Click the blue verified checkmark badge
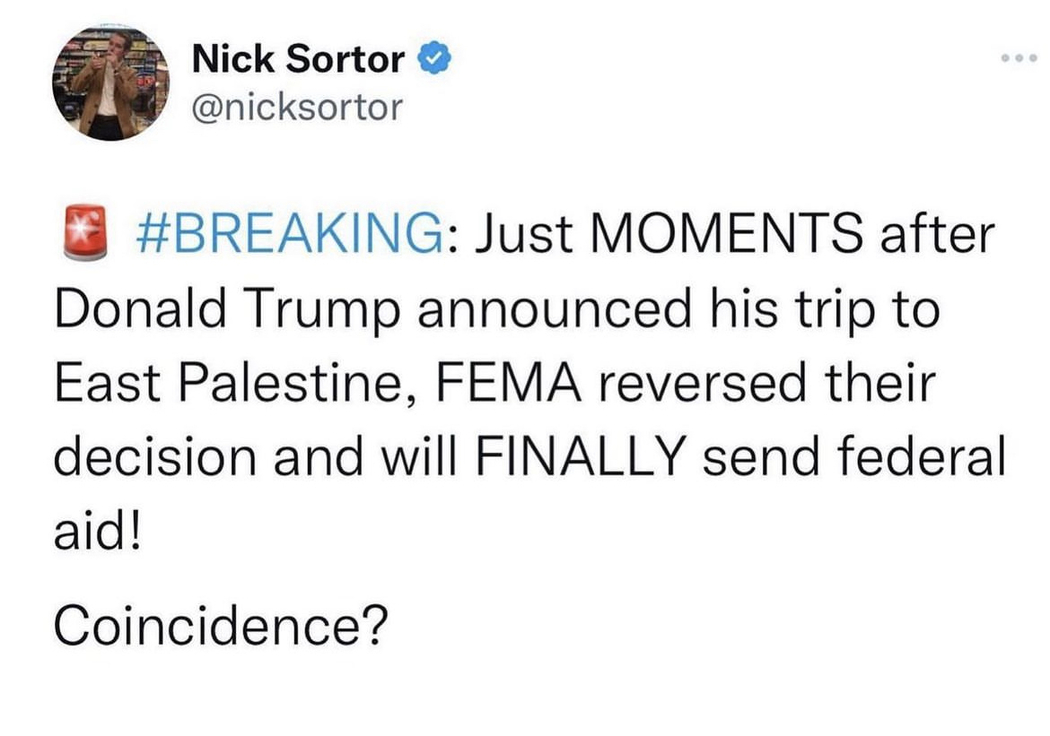1050x736 pixels. tap(434, 58)
